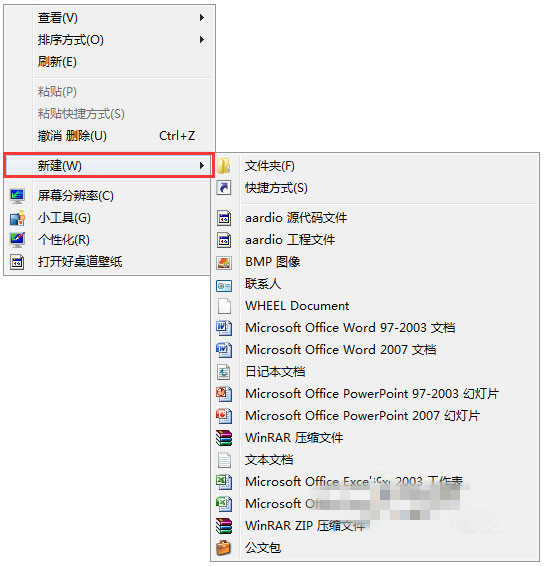544x566 pixels.
Task: Click the Word 97-2003 文档 icon
Action: 224,328
